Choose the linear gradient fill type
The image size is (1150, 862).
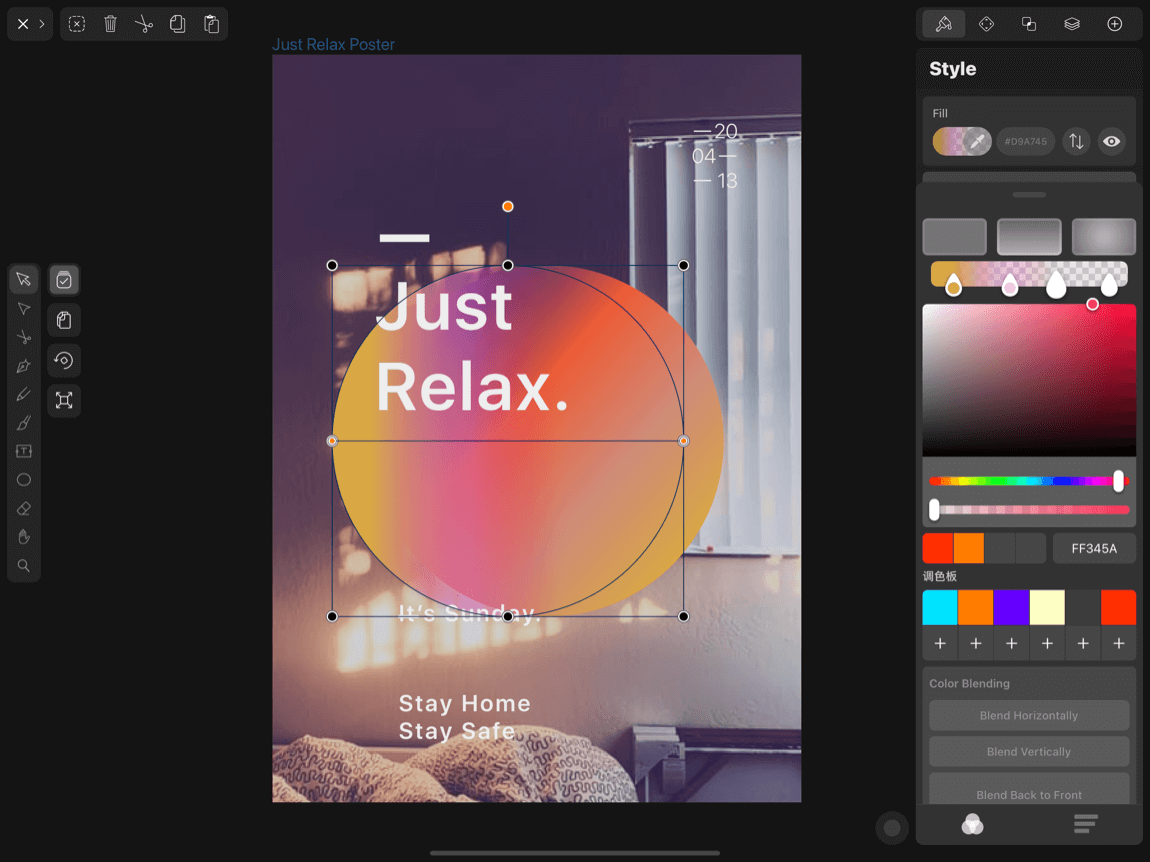1029,236
